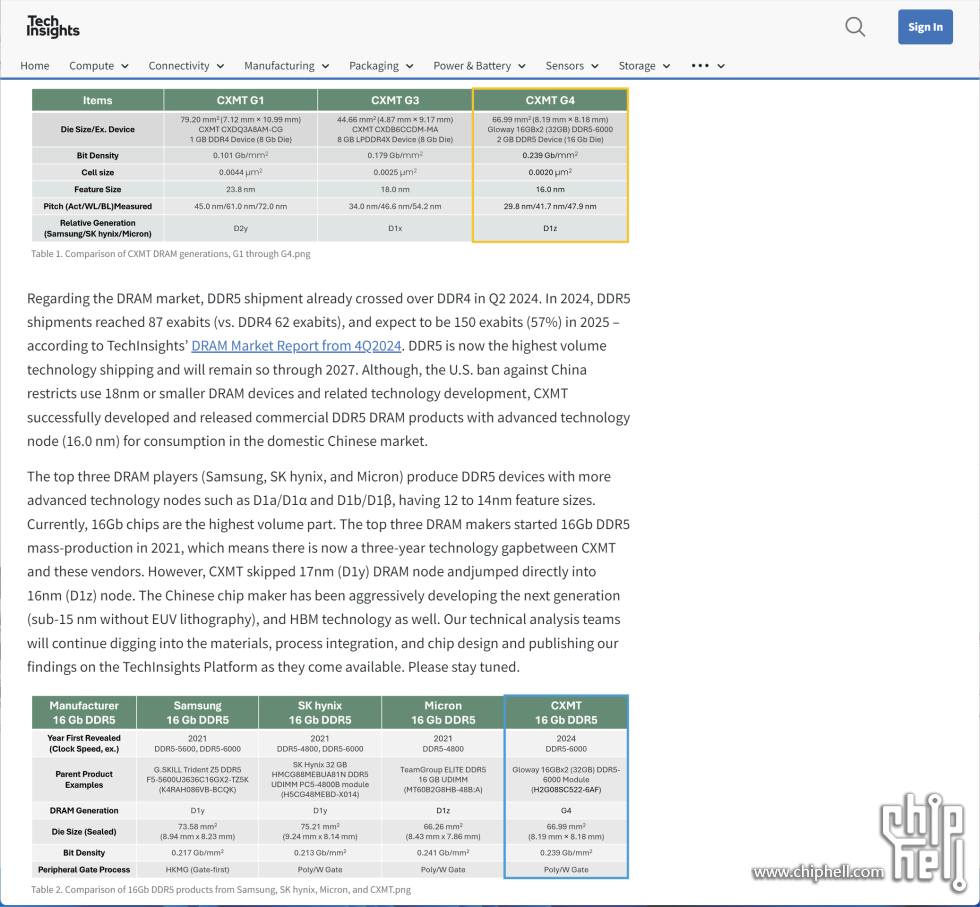Select the 'HKMG (Gate-first)' cell
The image size is (980, 907).
point(198,869)
